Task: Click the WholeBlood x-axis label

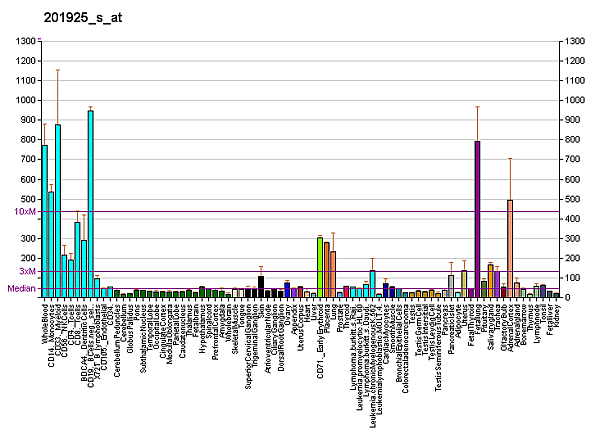Action: (46, 323)
